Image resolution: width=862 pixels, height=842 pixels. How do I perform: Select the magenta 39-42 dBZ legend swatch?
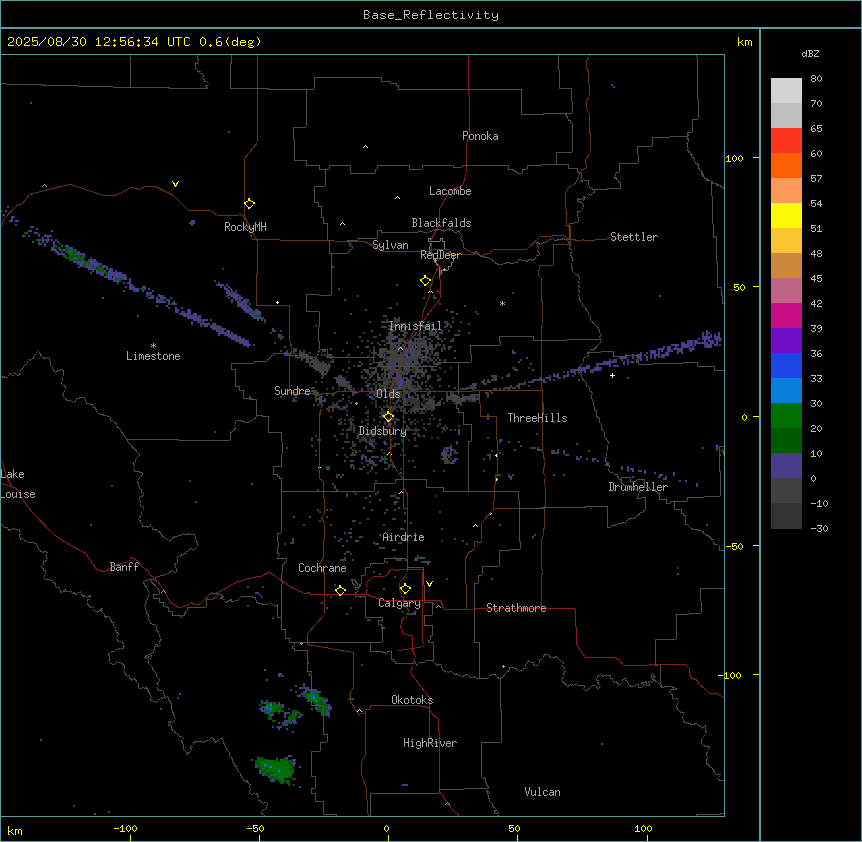click(786, 316)
